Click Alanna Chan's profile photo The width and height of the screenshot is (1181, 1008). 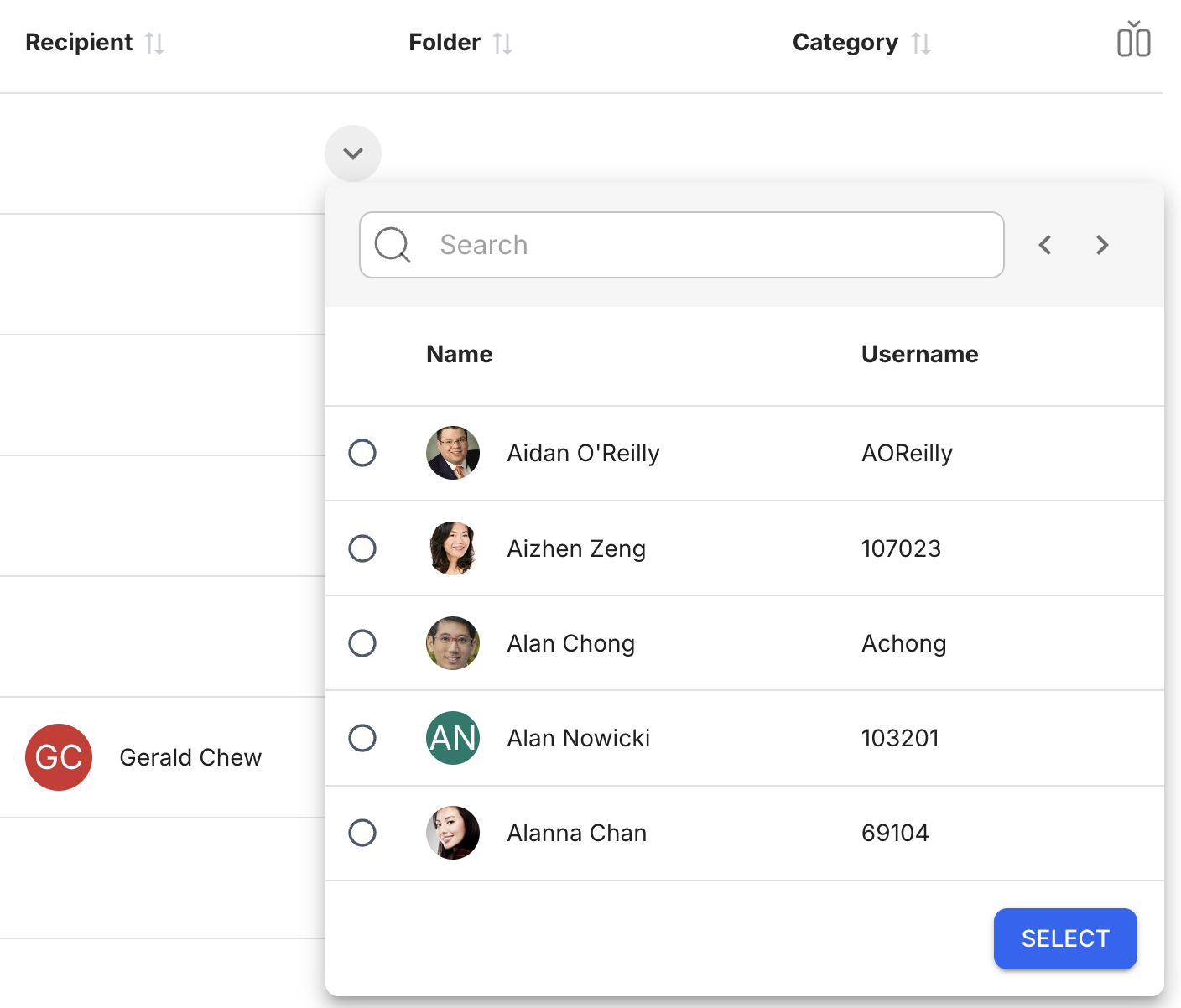pos(453,833)
